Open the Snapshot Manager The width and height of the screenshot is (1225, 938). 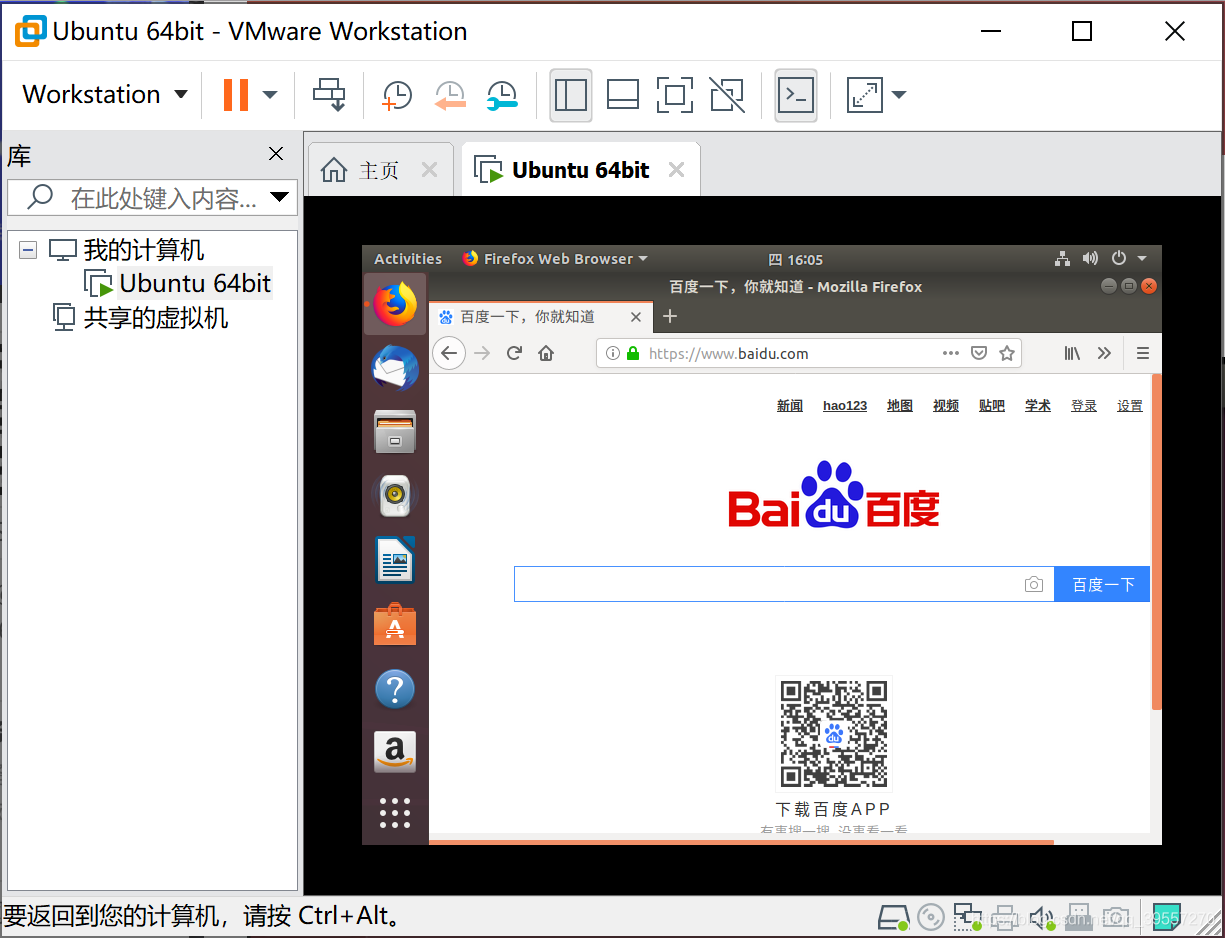502,95
